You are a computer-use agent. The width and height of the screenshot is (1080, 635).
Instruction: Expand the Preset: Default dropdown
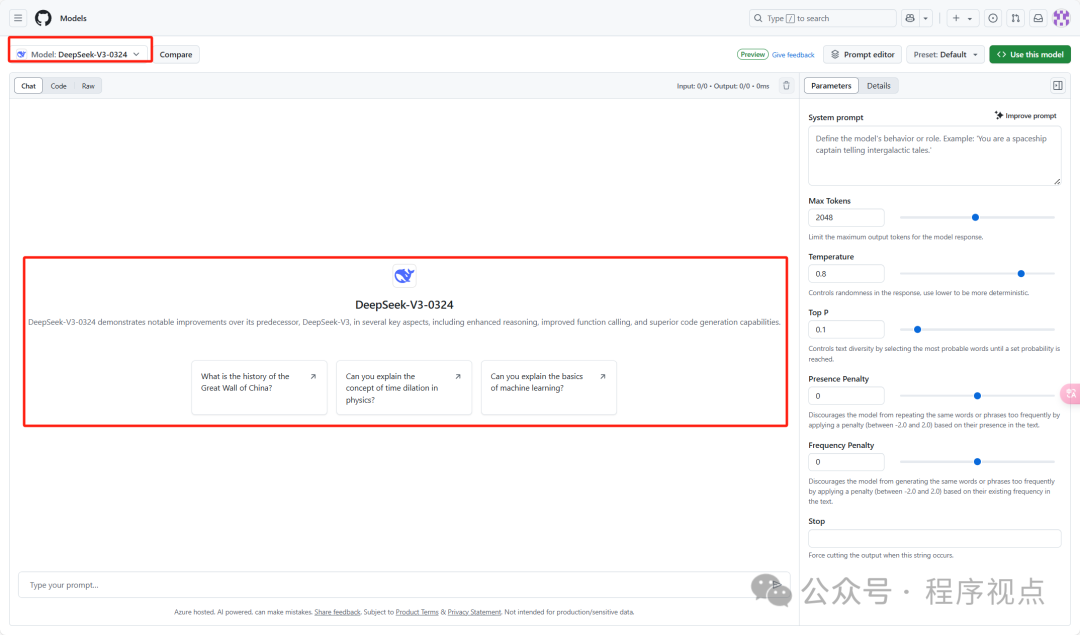pyautogui.click(x=945, y=54)
